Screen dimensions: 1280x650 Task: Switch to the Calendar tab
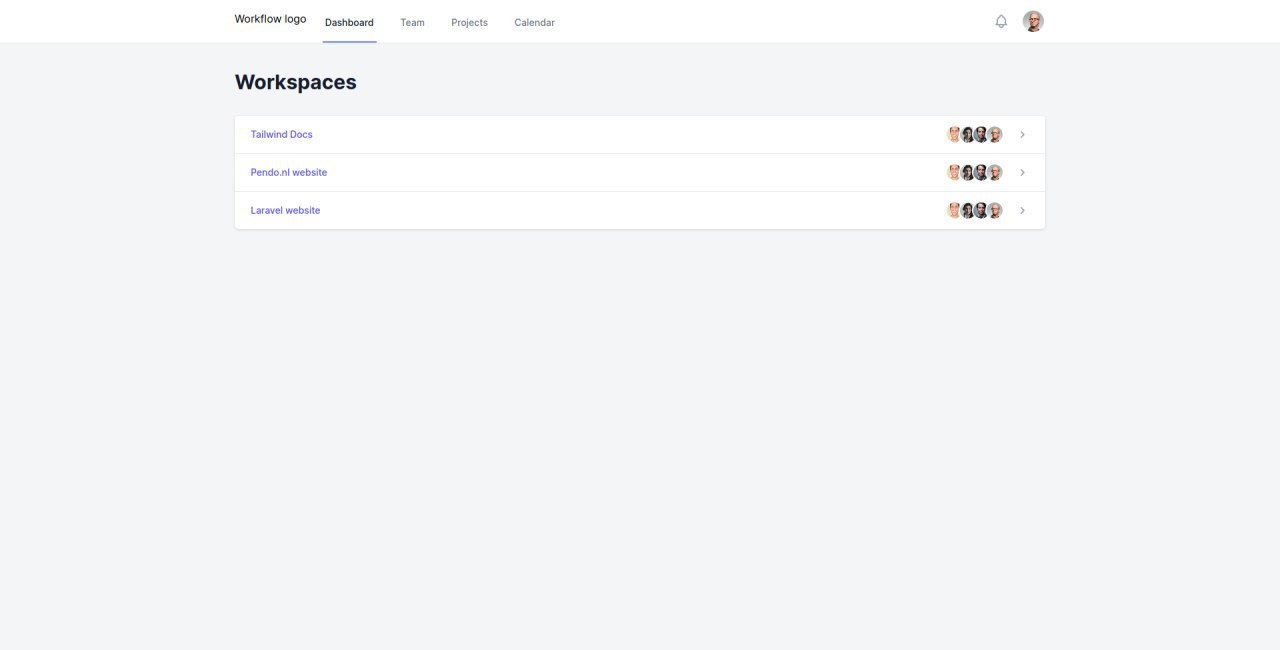(534, 22)
